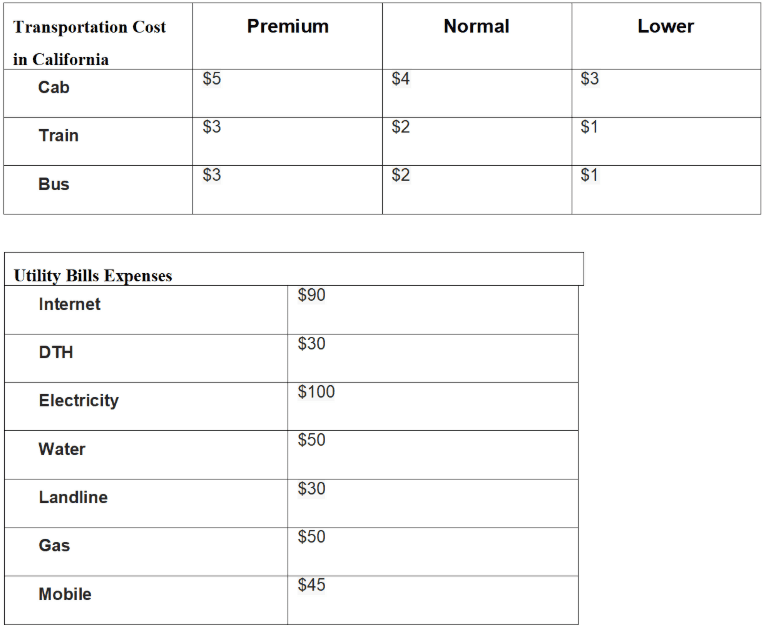Select the $45 Mobile expense value
Viewport: 763px width, 627px height.
click(312, 585)
